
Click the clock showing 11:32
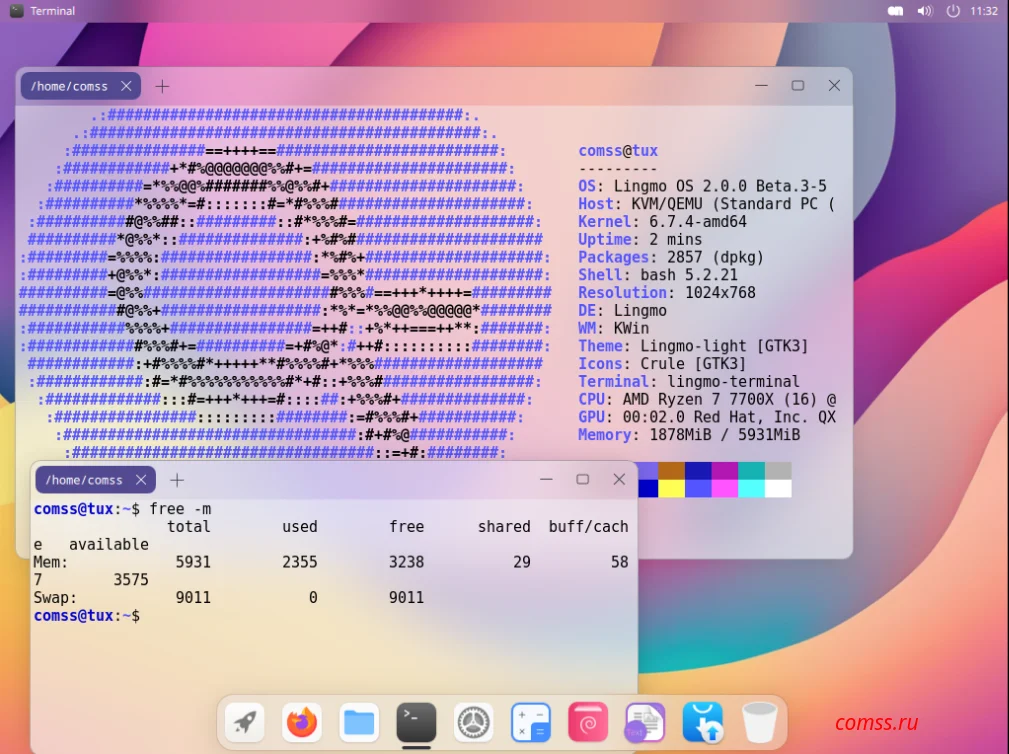(984, 11)
